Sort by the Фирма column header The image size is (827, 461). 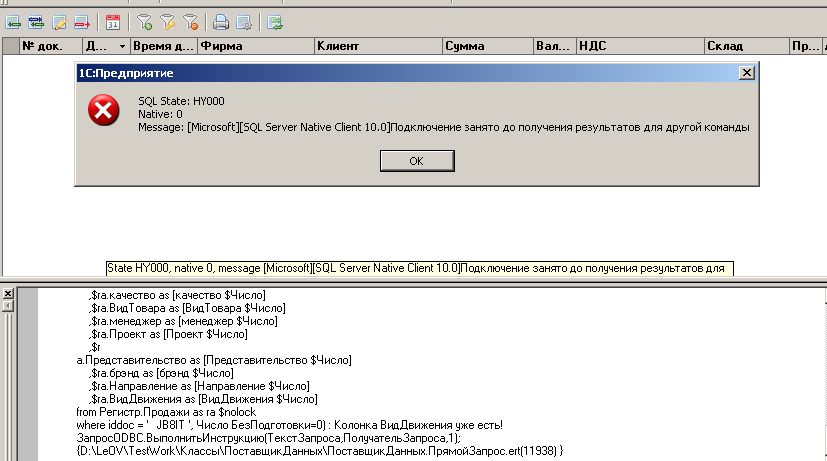(x=255, y=46)
